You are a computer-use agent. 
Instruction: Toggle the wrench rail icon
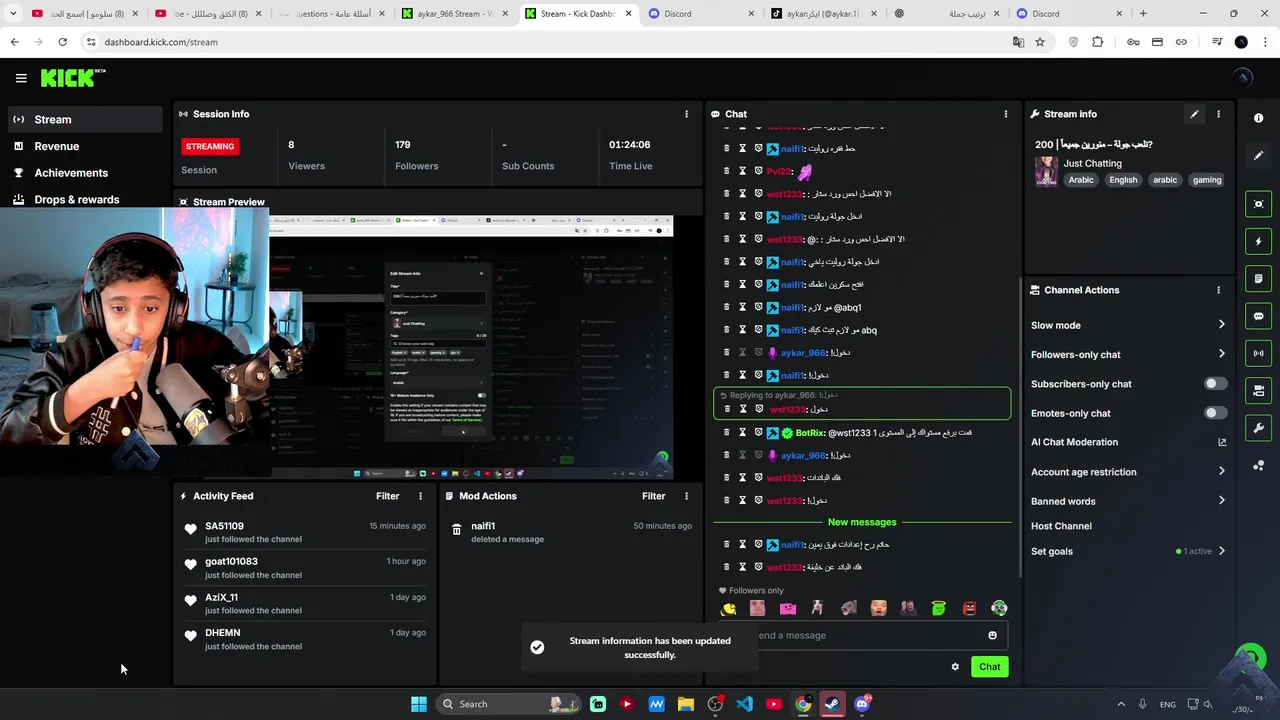(1258, 428)
